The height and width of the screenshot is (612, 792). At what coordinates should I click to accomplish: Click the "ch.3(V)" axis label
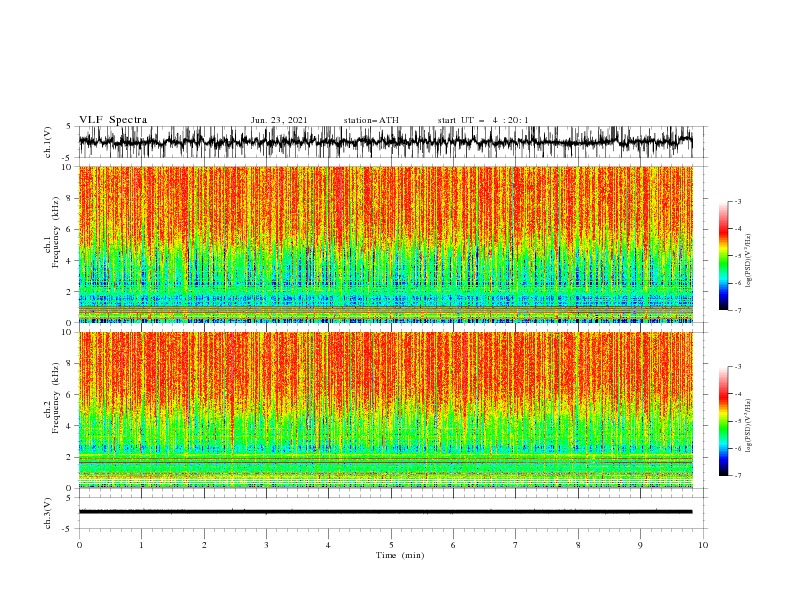(48, 513)
